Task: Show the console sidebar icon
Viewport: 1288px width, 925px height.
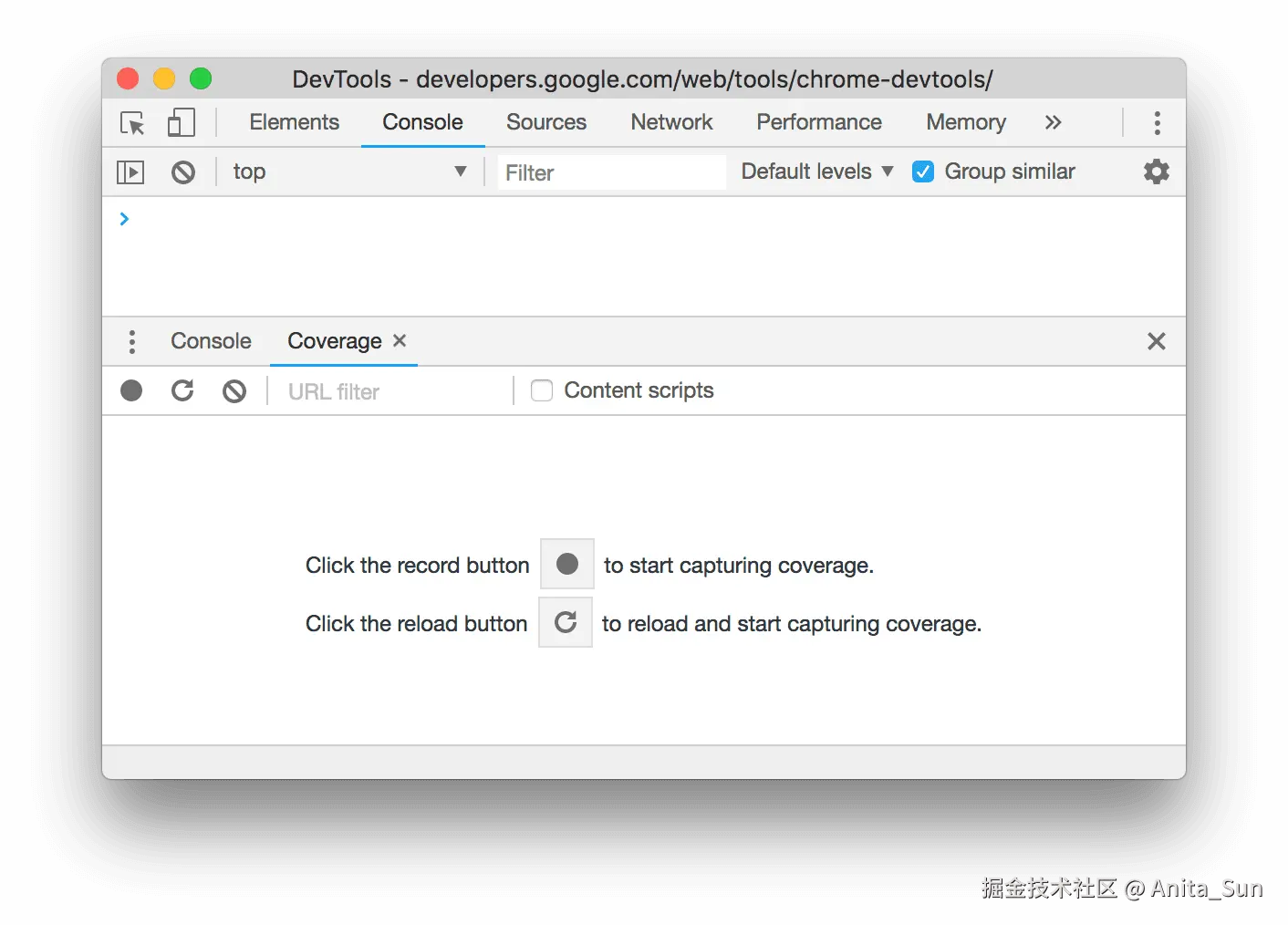Action: coord(130,172)
